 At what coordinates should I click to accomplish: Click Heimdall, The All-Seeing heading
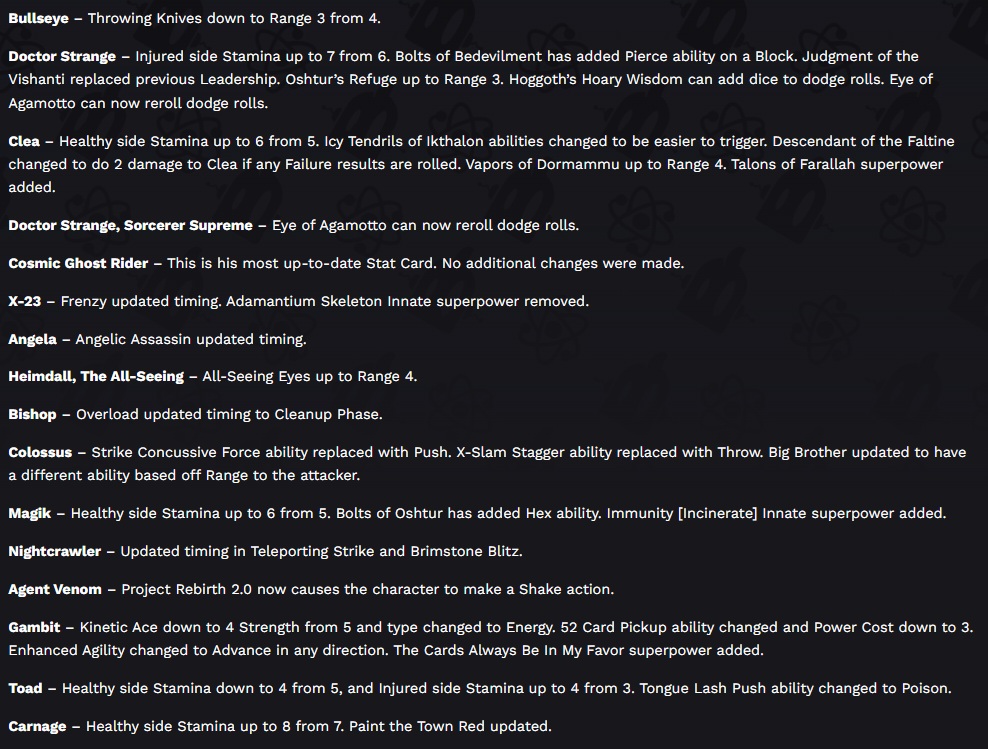tap(96, 376)
